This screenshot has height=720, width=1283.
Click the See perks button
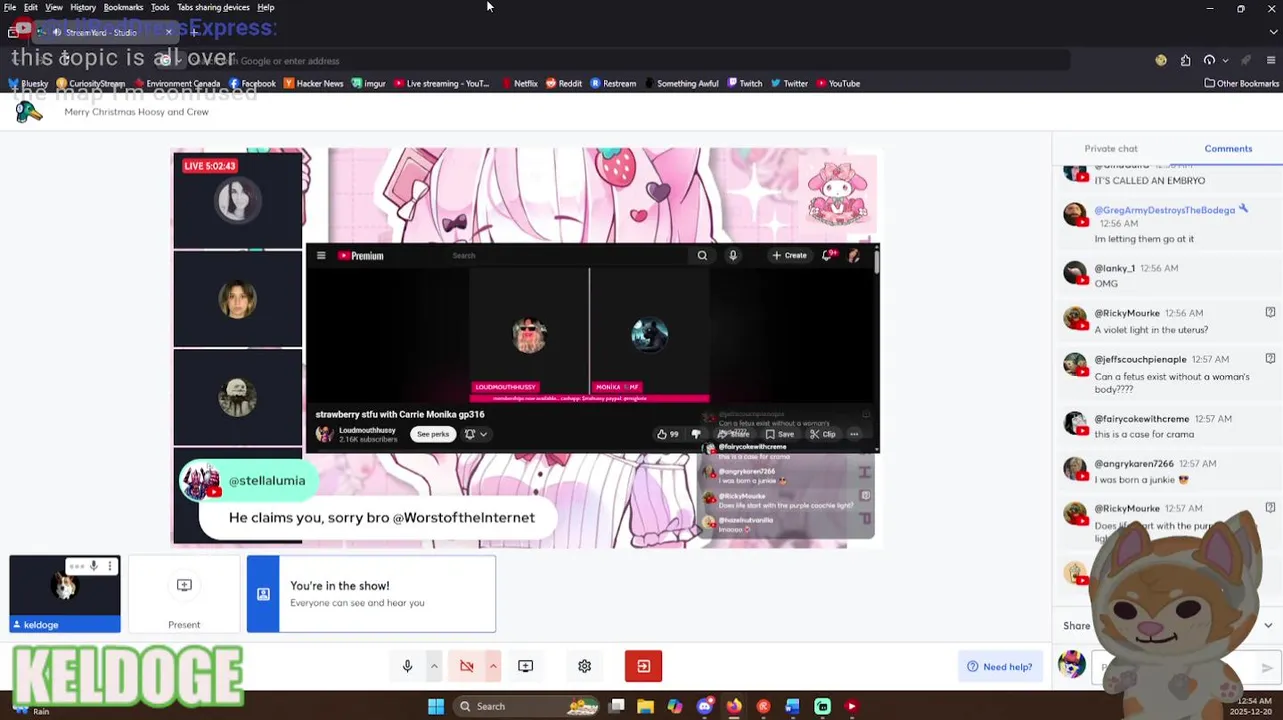[433, 434]
